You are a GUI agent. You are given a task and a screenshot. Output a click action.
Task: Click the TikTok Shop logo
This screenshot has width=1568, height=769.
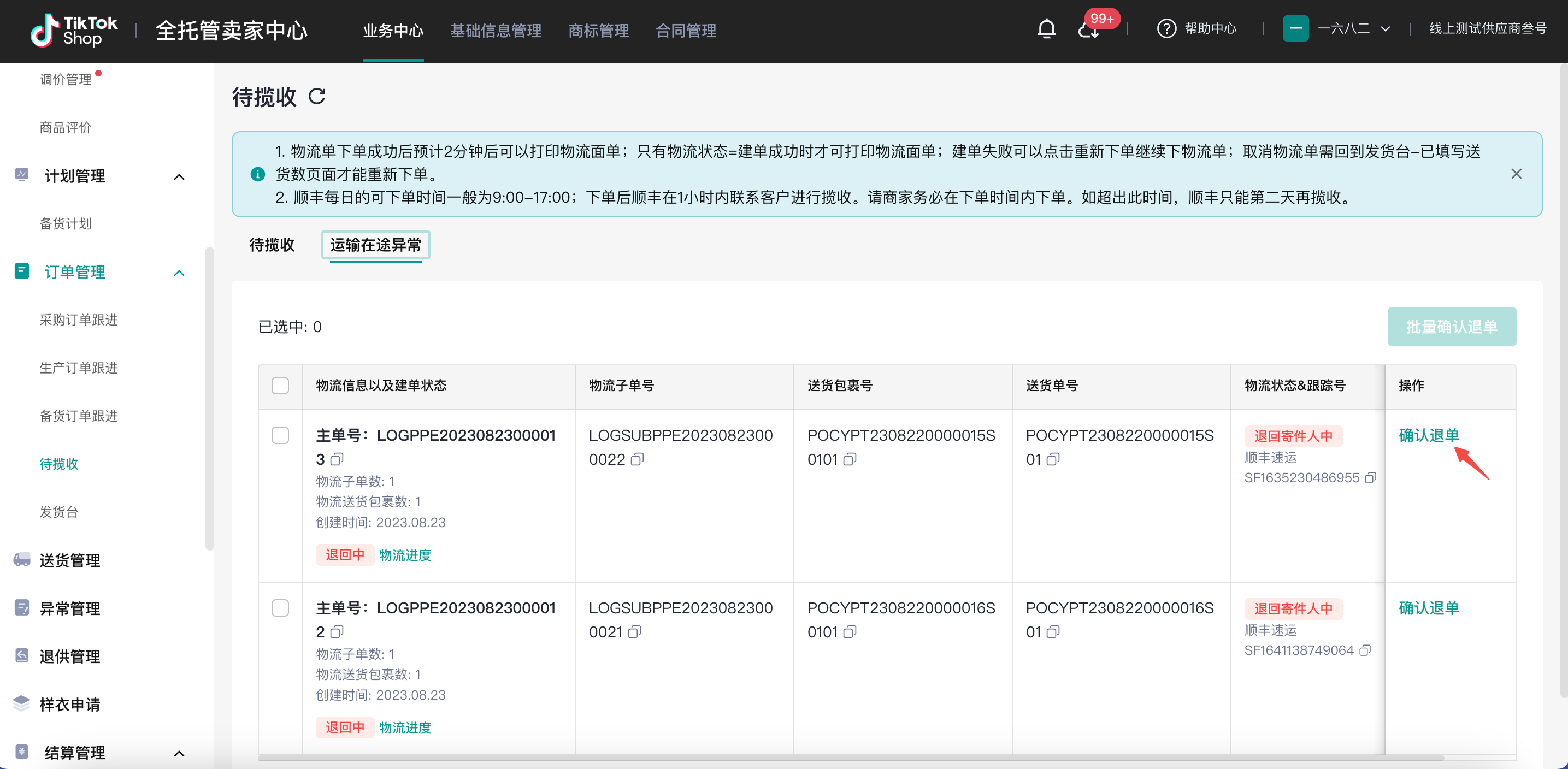pos(74,31)
